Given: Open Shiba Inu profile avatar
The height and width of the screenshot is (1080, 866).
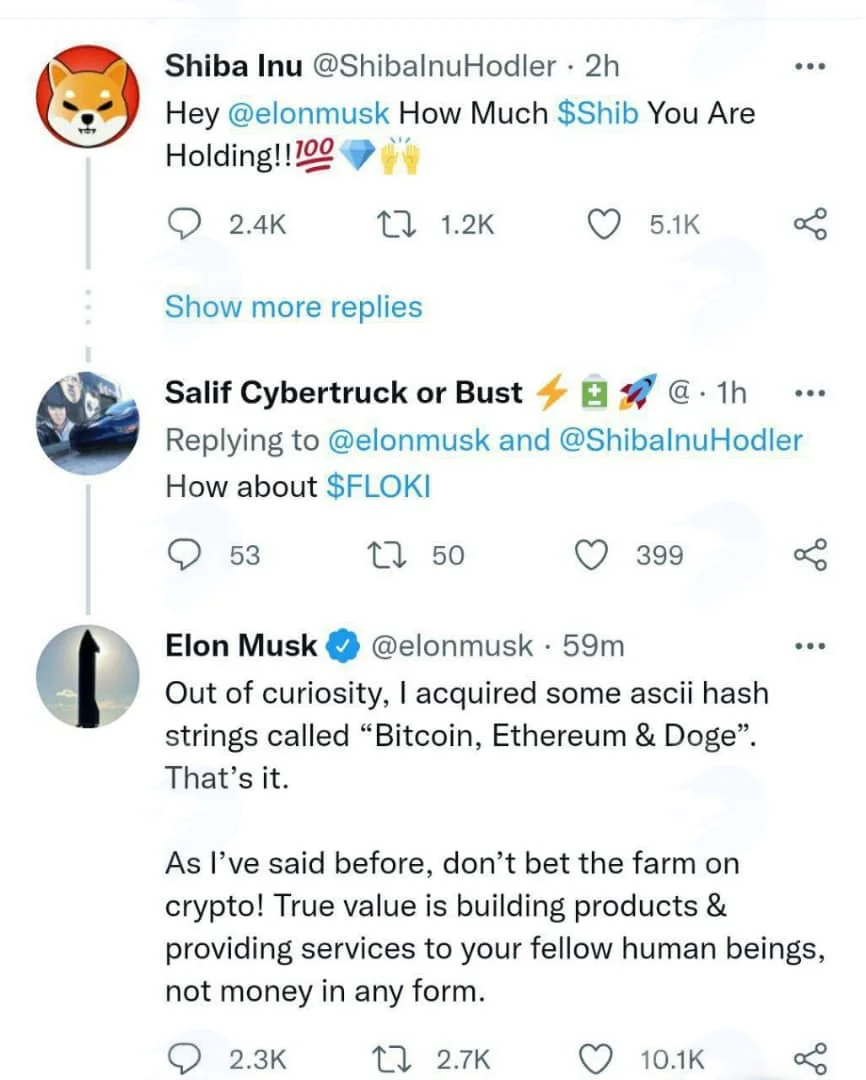Looking at the screenshot, I should [x=88, y=96].
